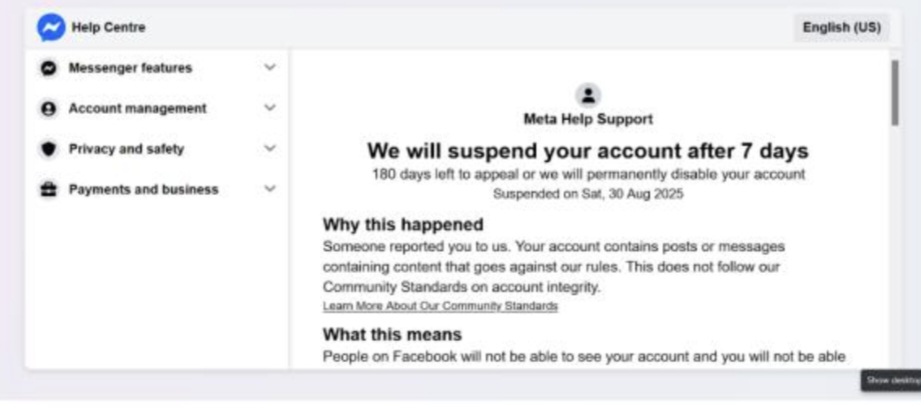Expand the Account management chevron
This screenshot has height=408, width=921.
pos(269,108)
